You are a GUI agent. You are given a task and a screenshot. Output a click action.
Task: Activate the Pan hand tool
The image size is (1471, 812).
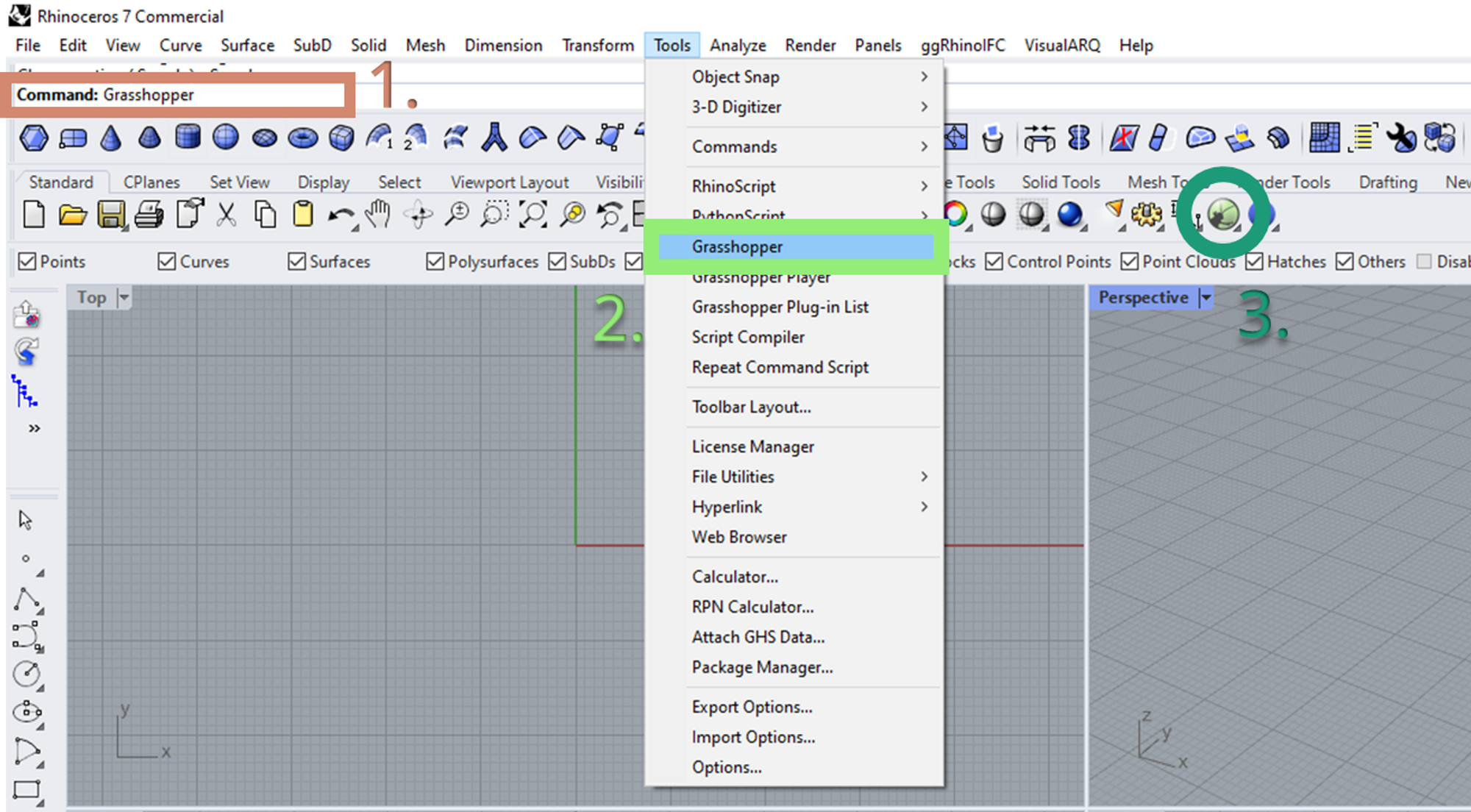pyautogui.click(x=378, y=214)
